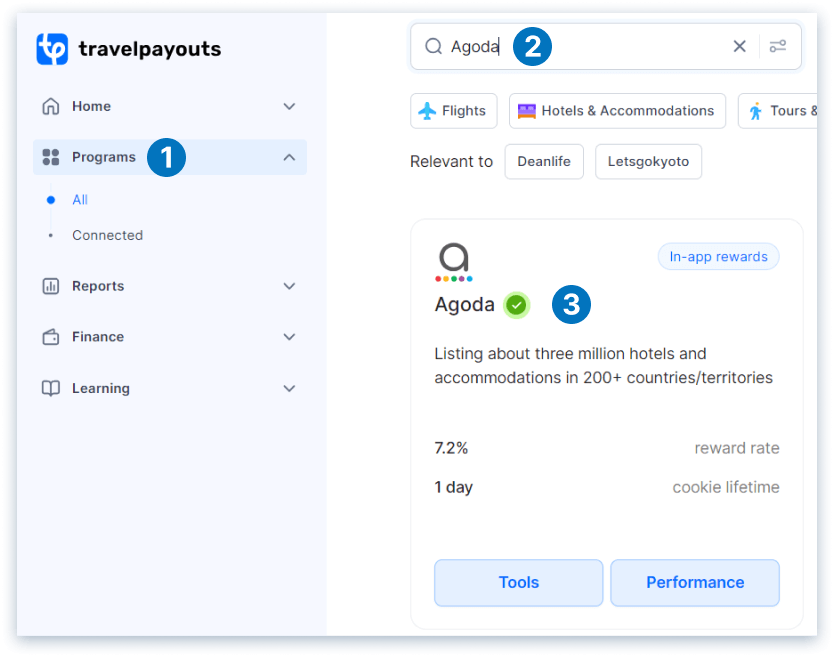The image size is (834, 657).
Task: Open the Agoda Tools button
Action: (518, 582)
